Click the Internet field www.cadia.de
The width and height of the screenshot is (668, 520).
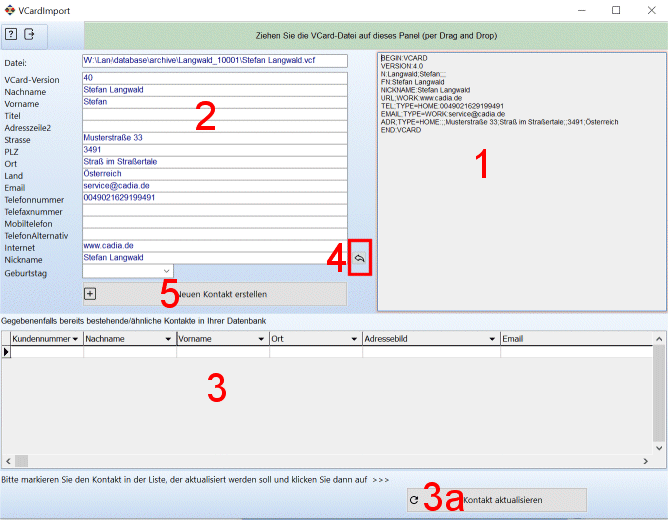tap(215, 246)
